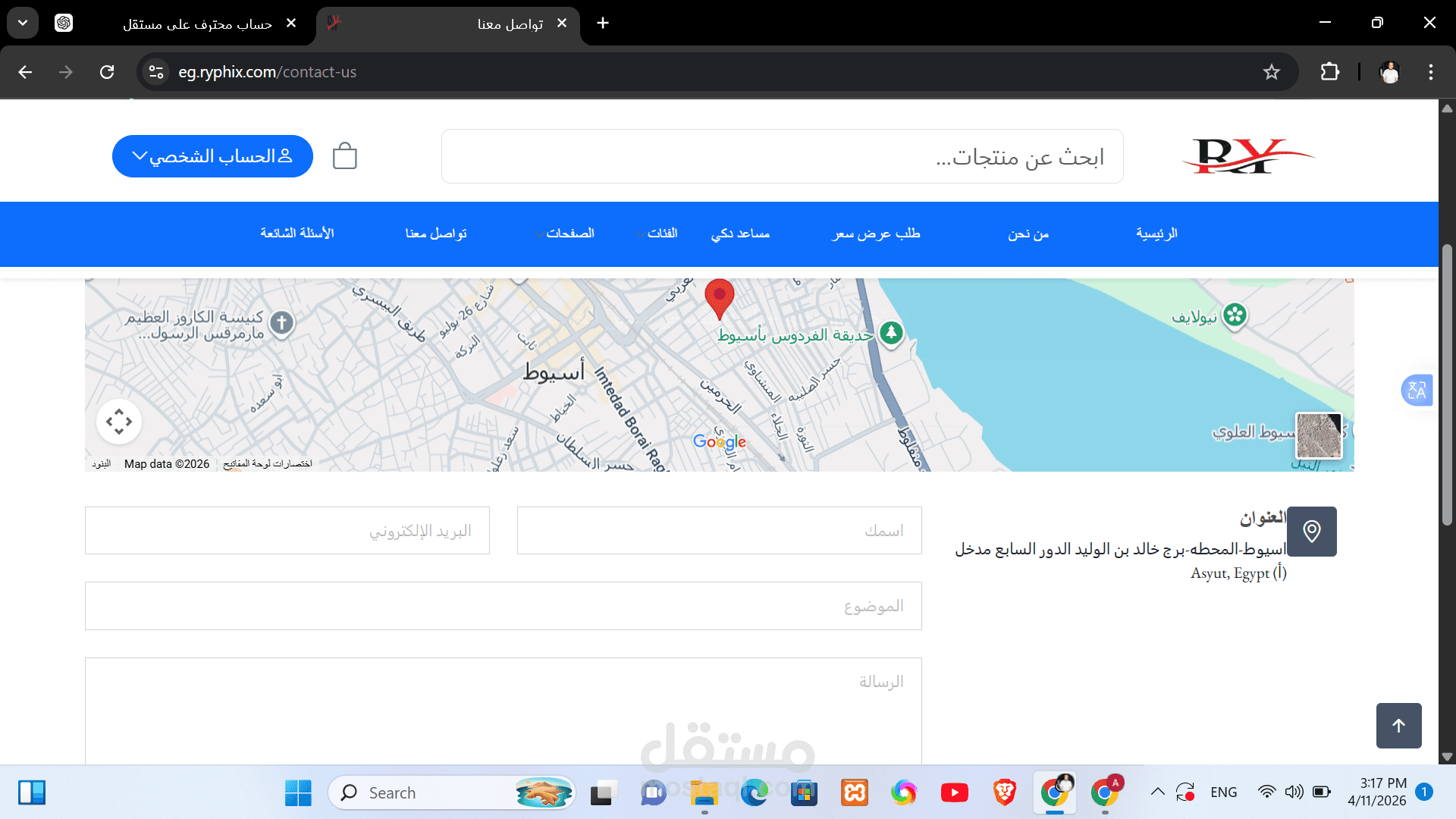The image size is (1456, 819).
Task: Click the البريد الإلكتروني email field
Action: pyautogui.click(x=287, y=531)
